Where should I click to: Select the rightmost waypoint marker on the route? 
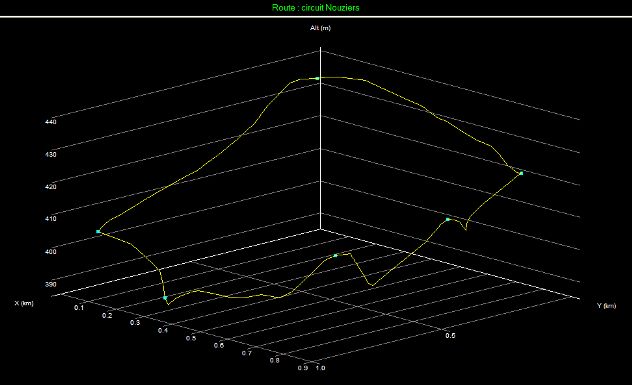coord(521,173)
